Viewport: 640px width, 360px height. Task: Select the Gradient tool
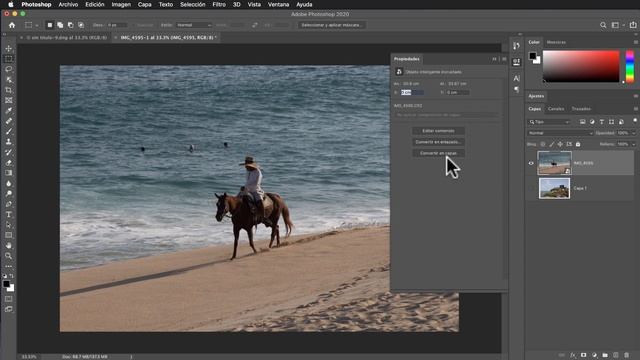pyautogui.click(x=9, y=173)
